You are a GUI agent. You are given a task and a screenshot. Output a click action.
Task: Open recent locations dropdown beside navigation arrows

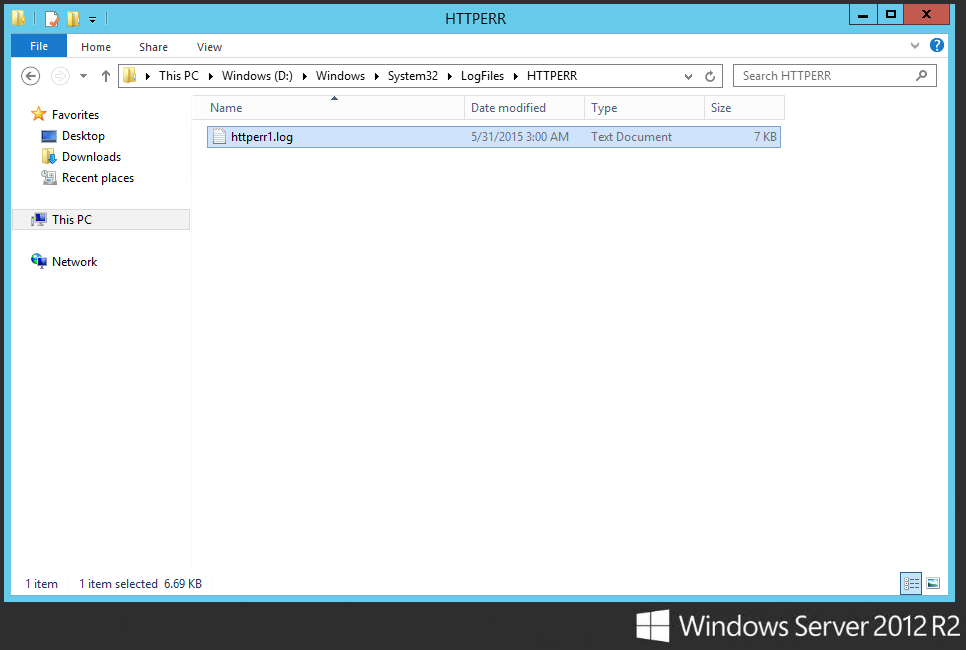click(83, 76)
